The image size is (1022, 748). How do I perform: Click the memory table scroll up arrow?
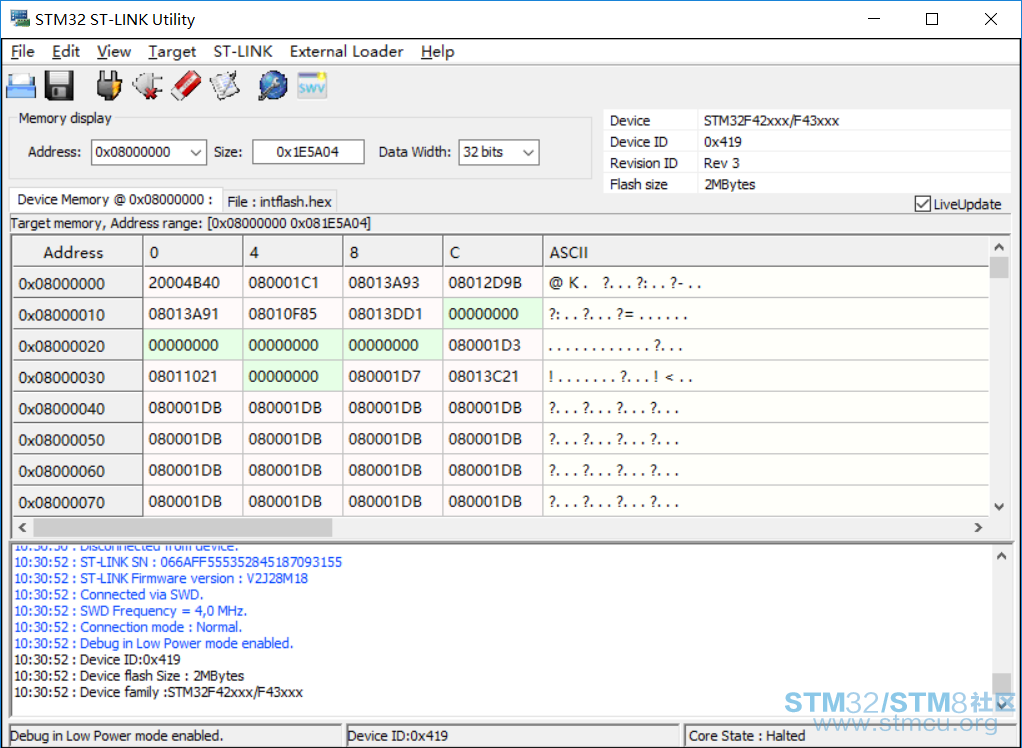click(x=999, y=246)
